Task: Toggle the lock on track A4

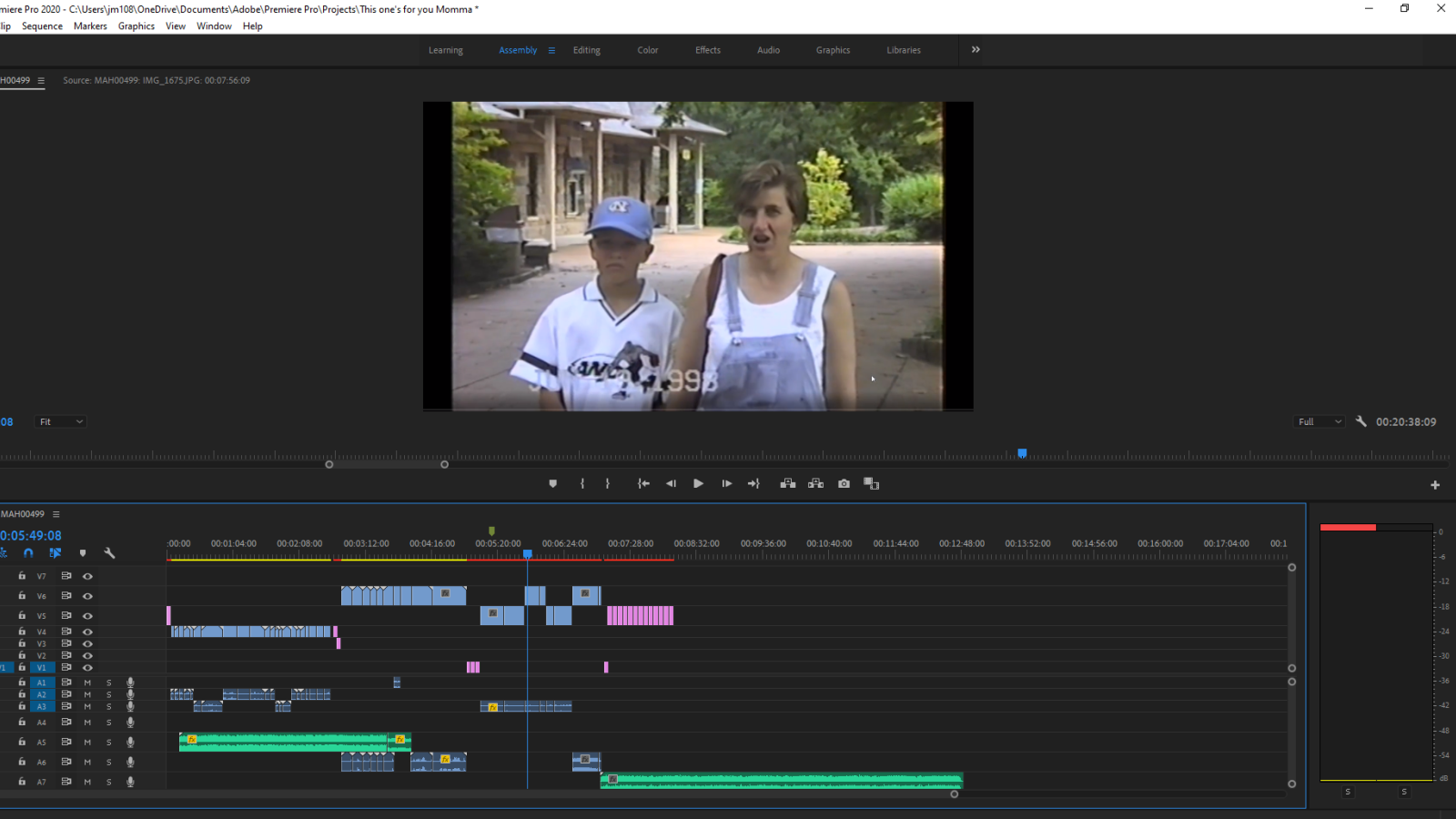Action: (22, 723)
